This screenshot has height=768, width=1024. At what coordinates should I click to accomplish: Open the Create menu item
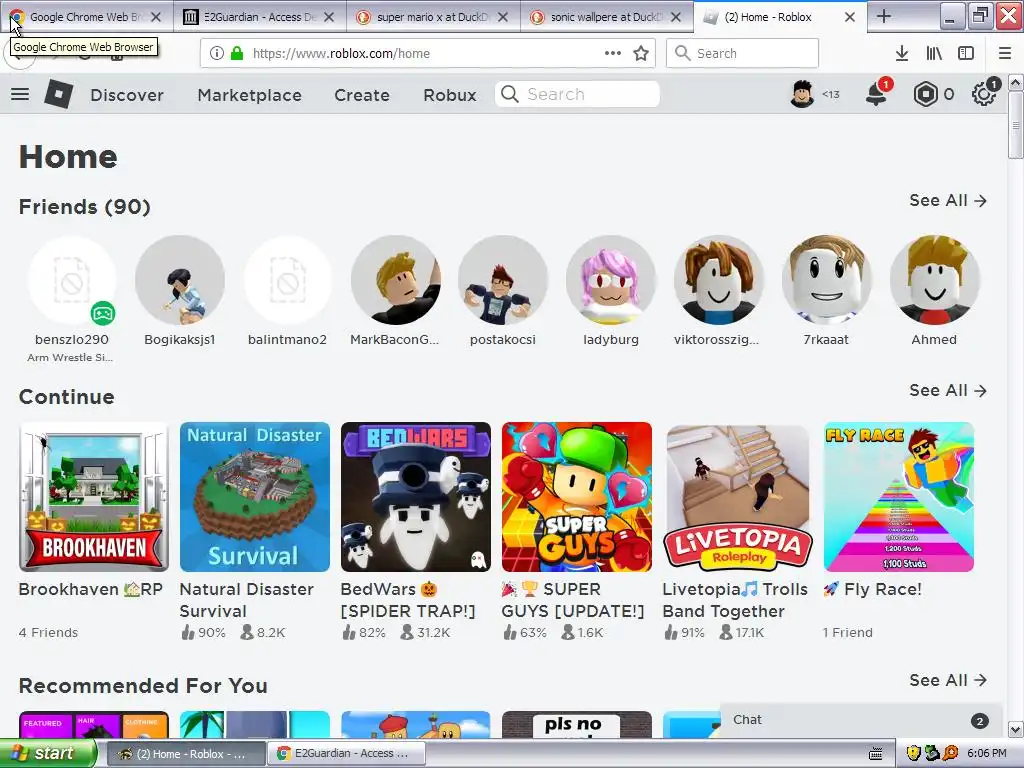(362, 95)
